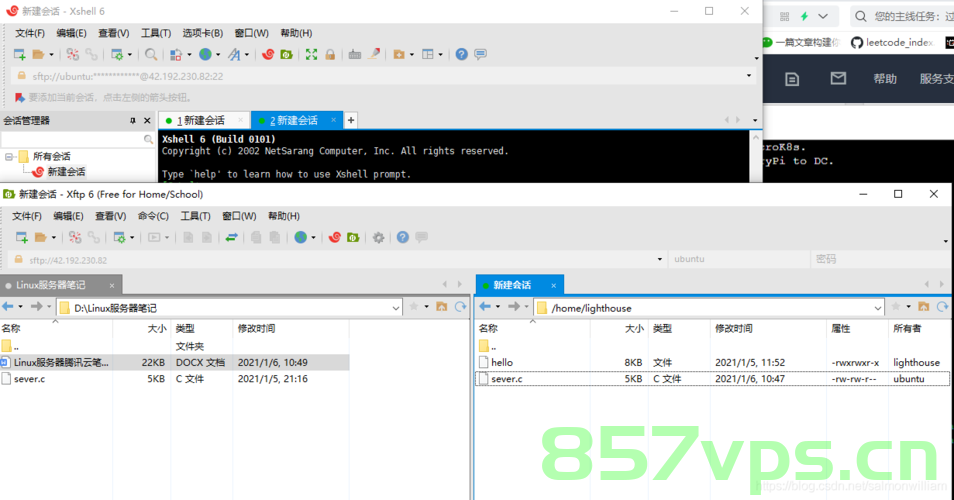This screenshot has width=954, height=500.
Task: Click the open folder icon in Xshell toolbar
Action: tap(38, 55)
